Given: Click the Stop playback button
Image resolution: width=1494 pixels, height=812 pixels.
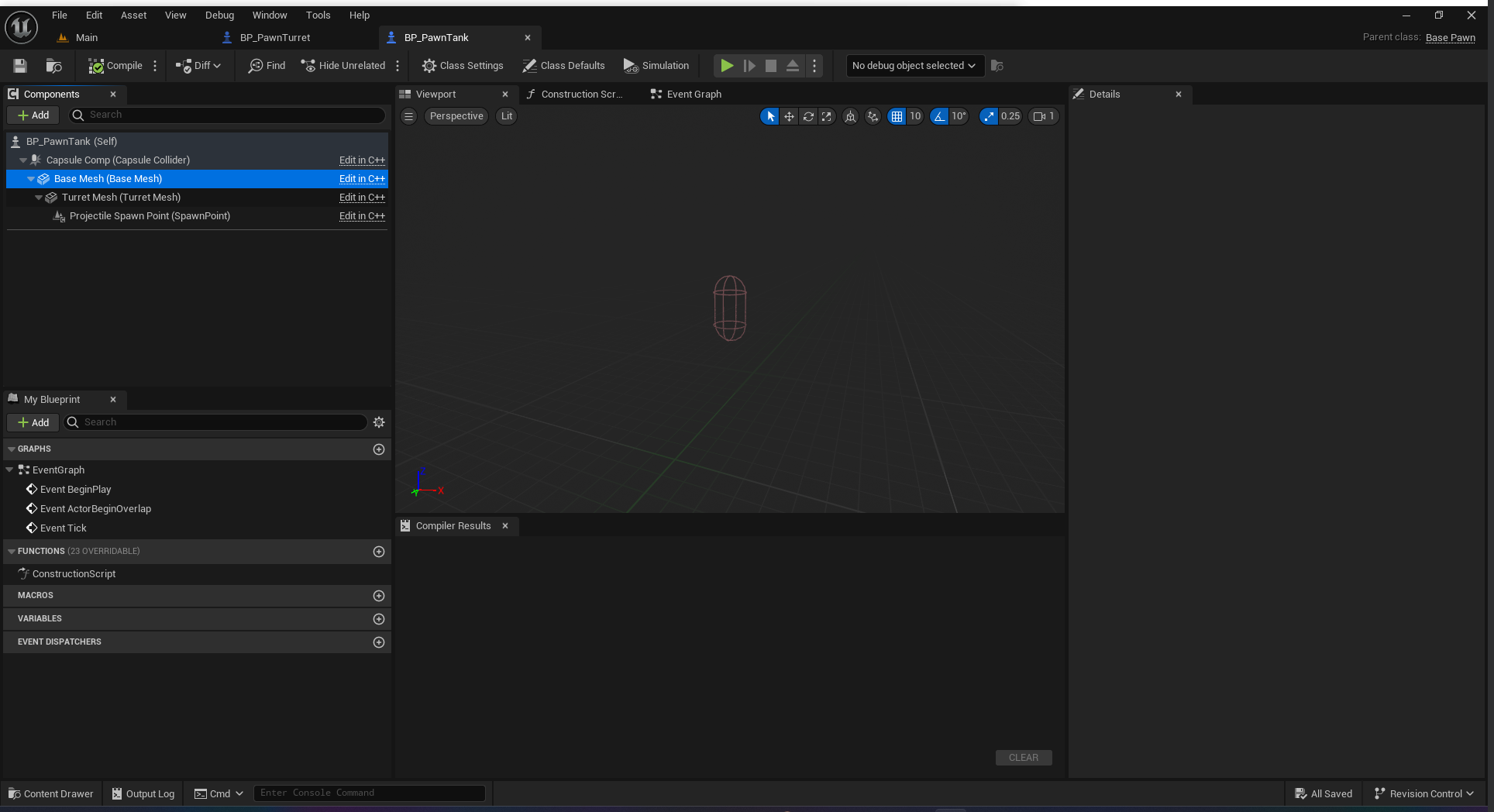Looking at the screenshot, I should 771,66.
